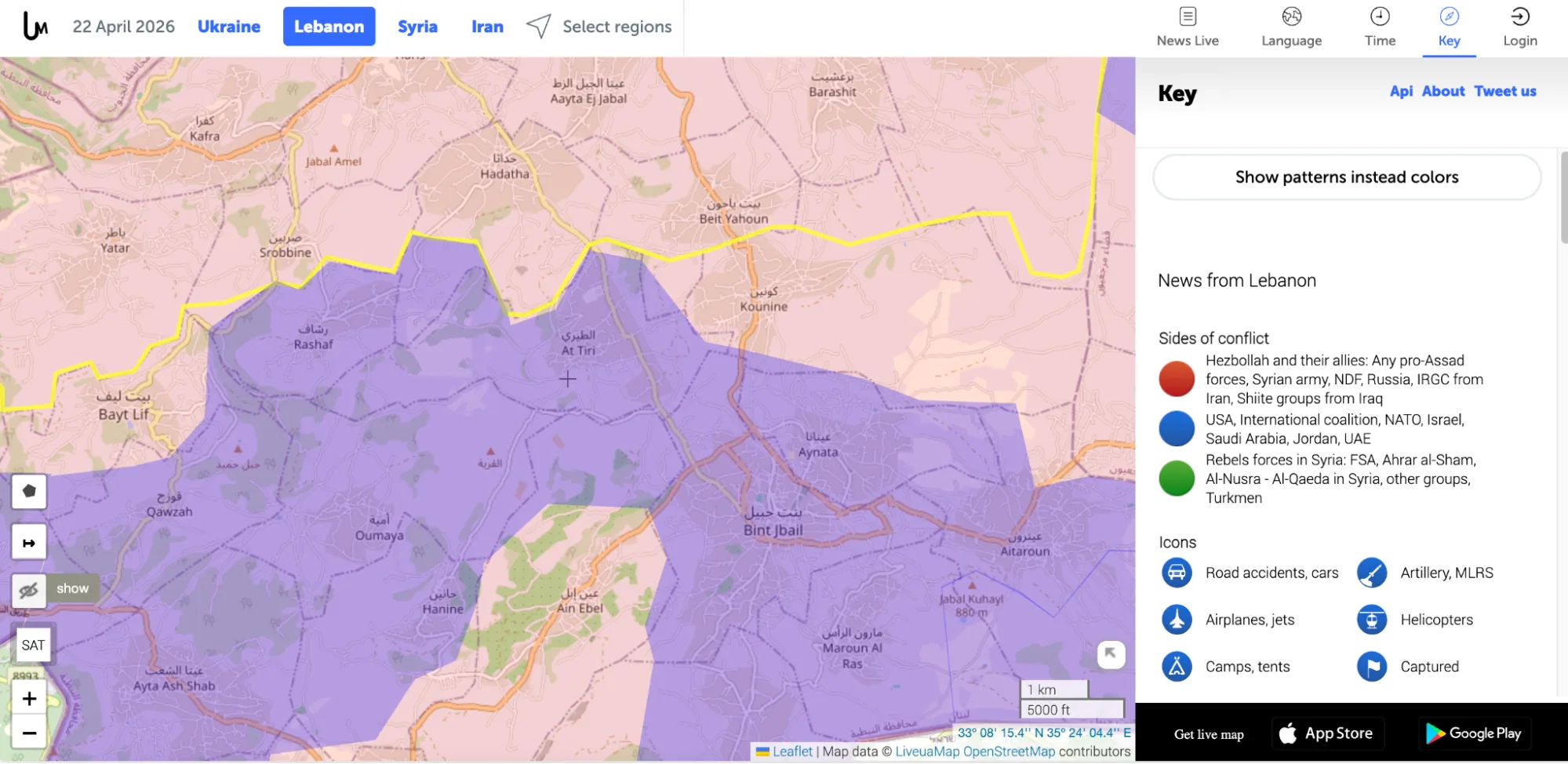Click the App Store download button
This screenshot has width=1568, height=764.
click(x=1327, y=733)
